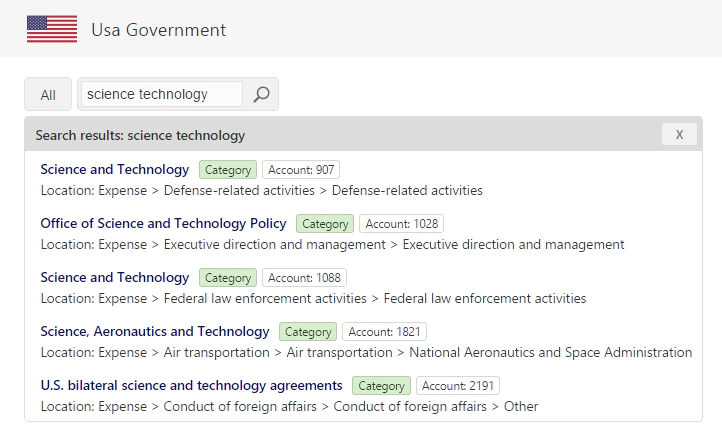Open Science, Aeronautics and Technology result
The height and width of the screenshot is (437, 722).
pyautogui.click(x=155, y=331)
